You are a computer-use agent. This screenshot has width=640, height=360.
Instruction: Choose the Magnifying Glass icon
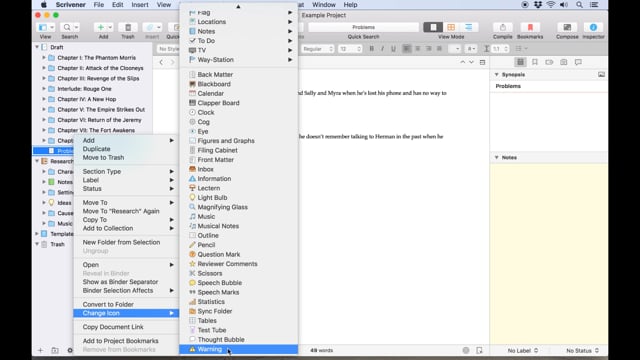point(238,207)
